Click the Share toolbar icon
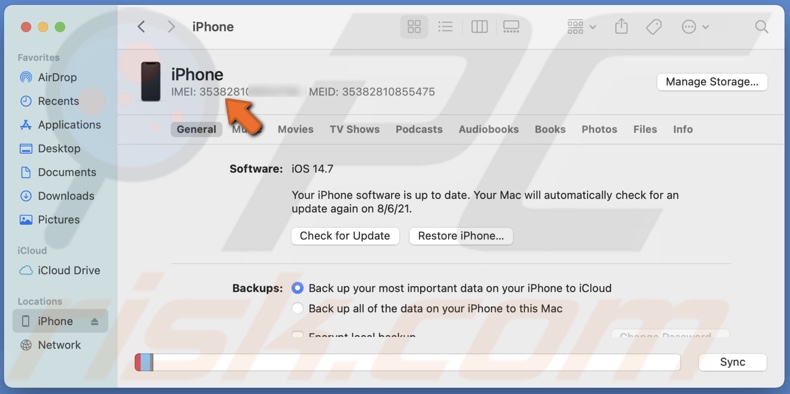Viewport: 790px width, 394px height. tap(621, 26)
